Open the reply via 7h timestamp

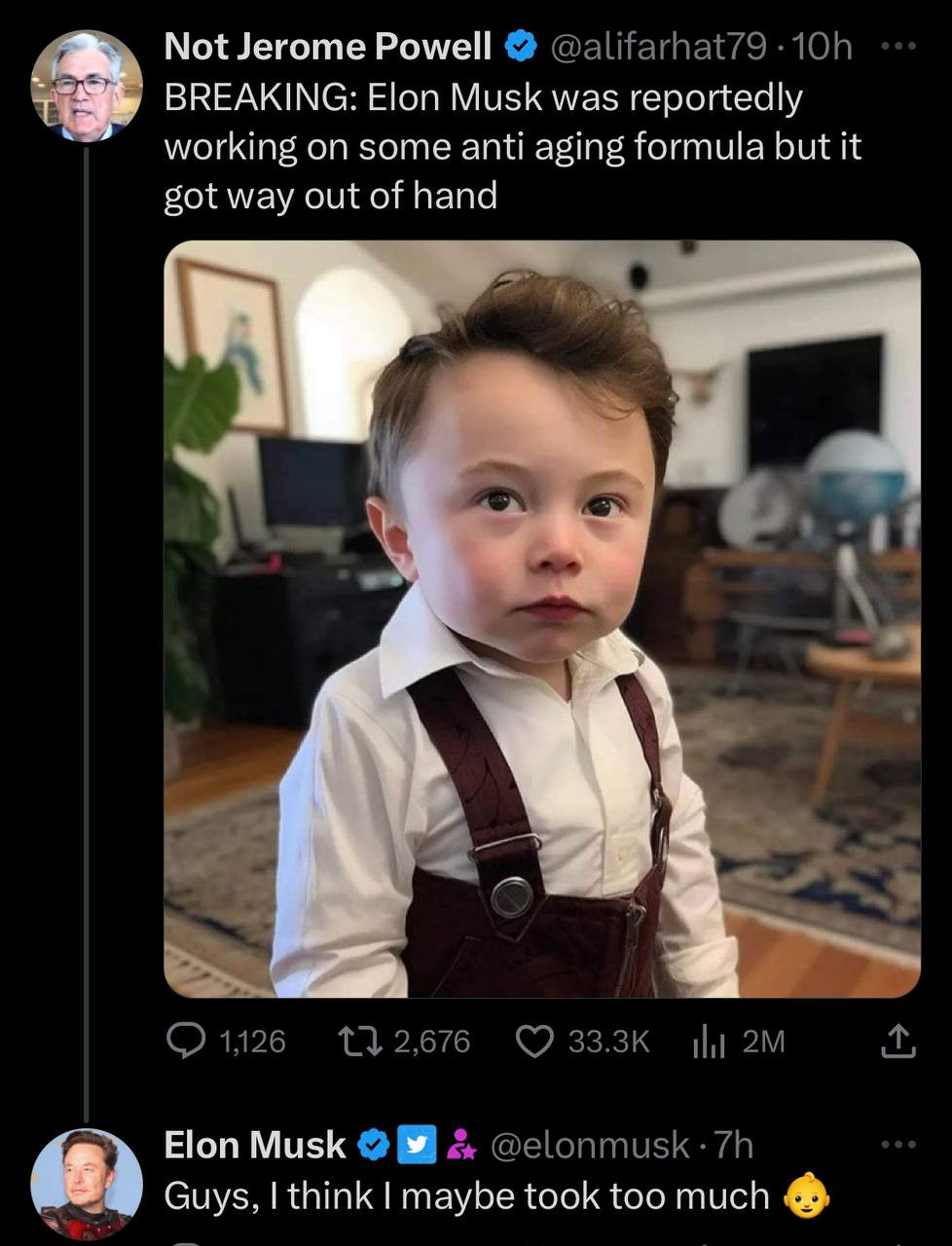point(734,1145)
